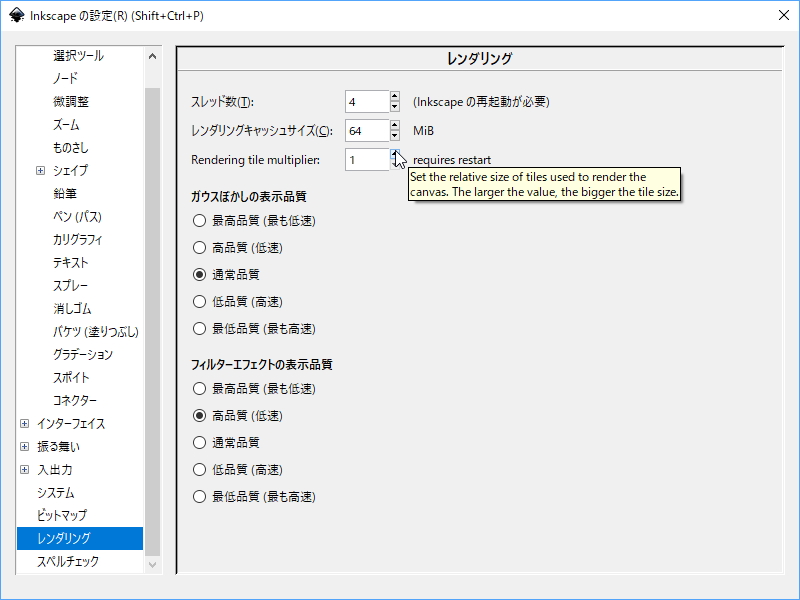Open 鉛筆 tool preferences

click(x=65, y=194)
